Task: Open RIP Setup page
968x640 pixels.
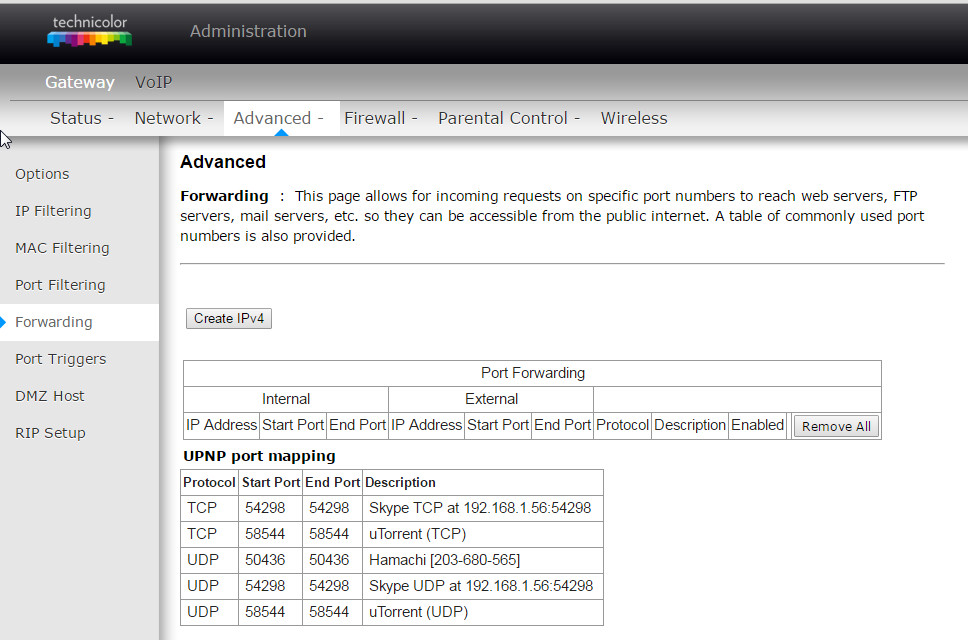Action: (50, 433)
